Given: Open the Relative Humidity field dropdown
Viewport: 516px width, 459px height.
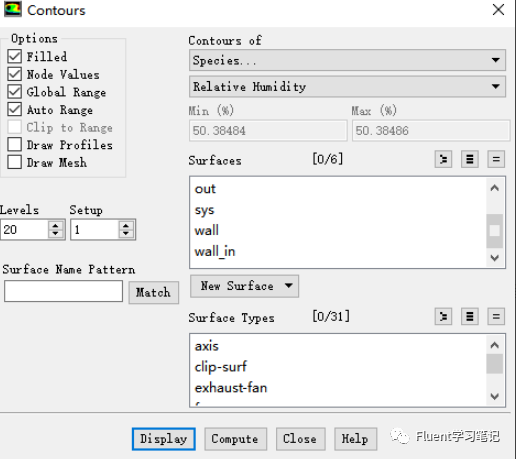Looking at the screenshot, I should click(347, 87).
